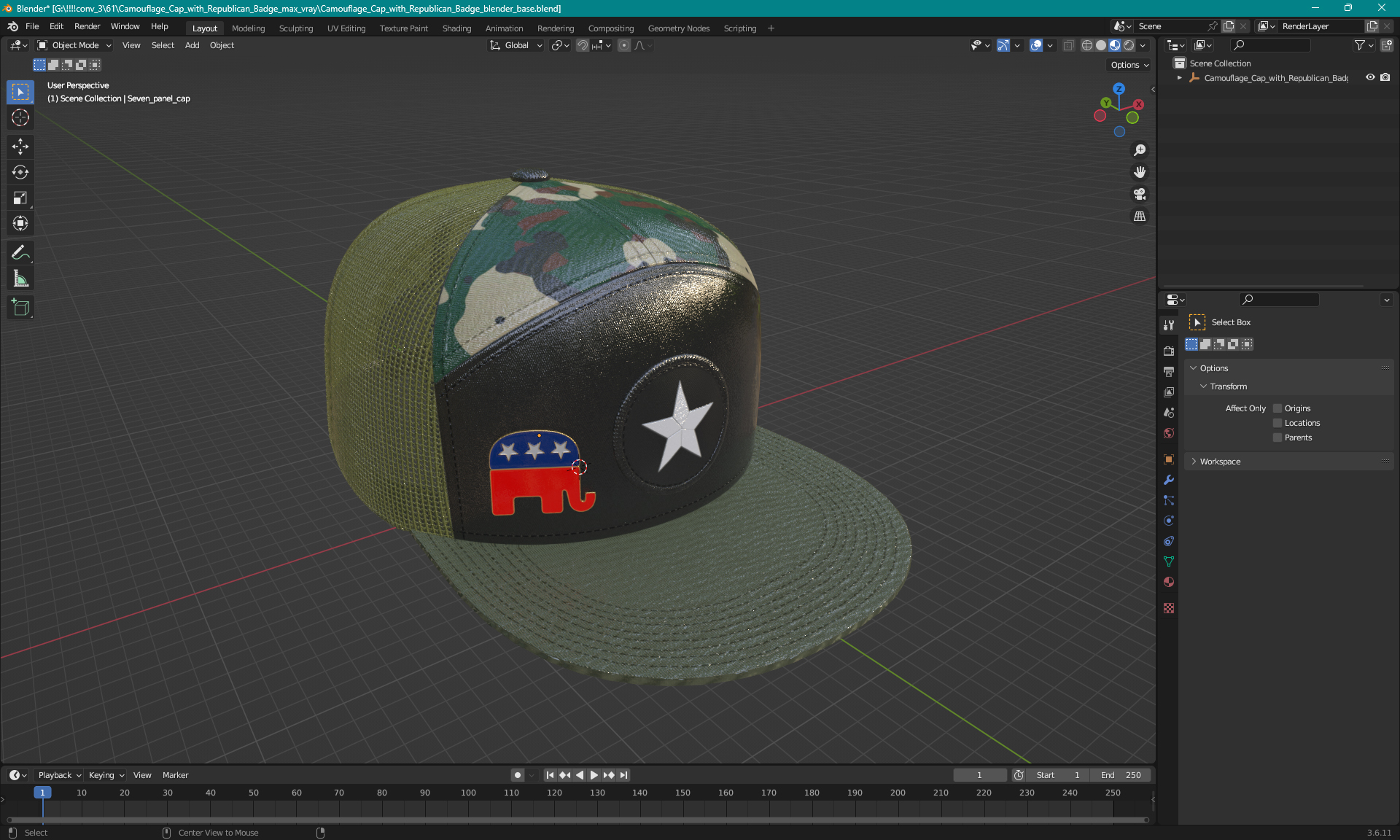Open the Object Mode dropdown
The height and width of the screenshot is (840, 1400).
pyautogui.click(x=74, y=45)
